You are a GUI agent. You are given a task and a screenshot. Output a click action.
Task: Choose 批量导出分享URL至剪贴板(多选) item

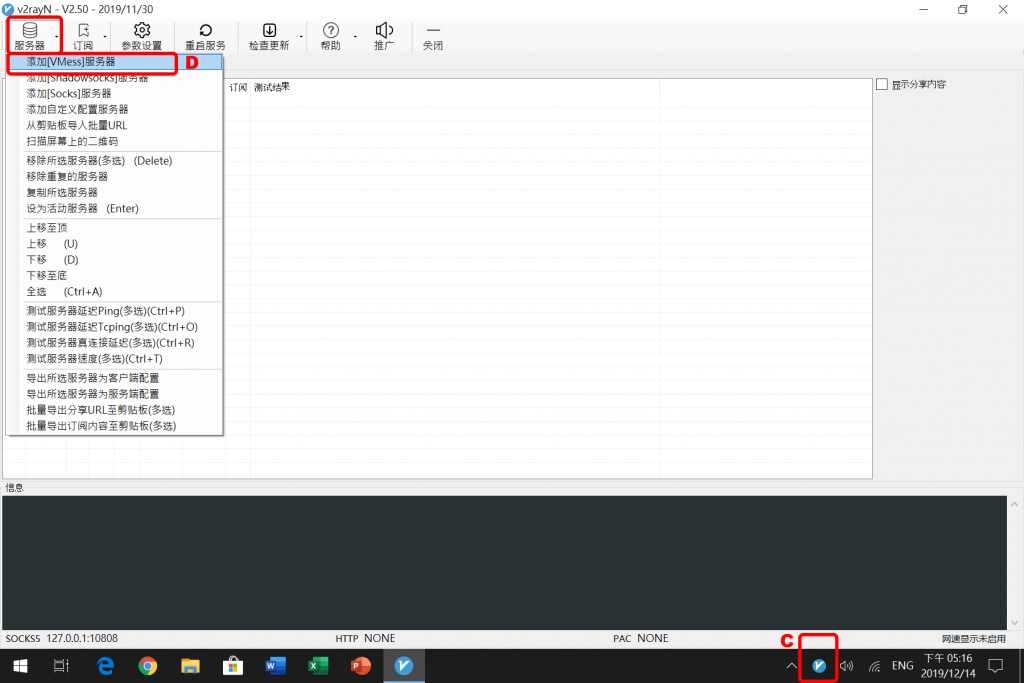pyautogui.click(x=114, y=410)
